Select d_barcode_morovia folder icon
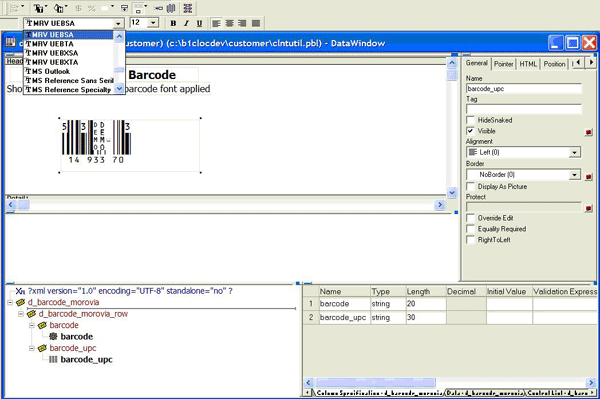 click(x=20, y=303)
